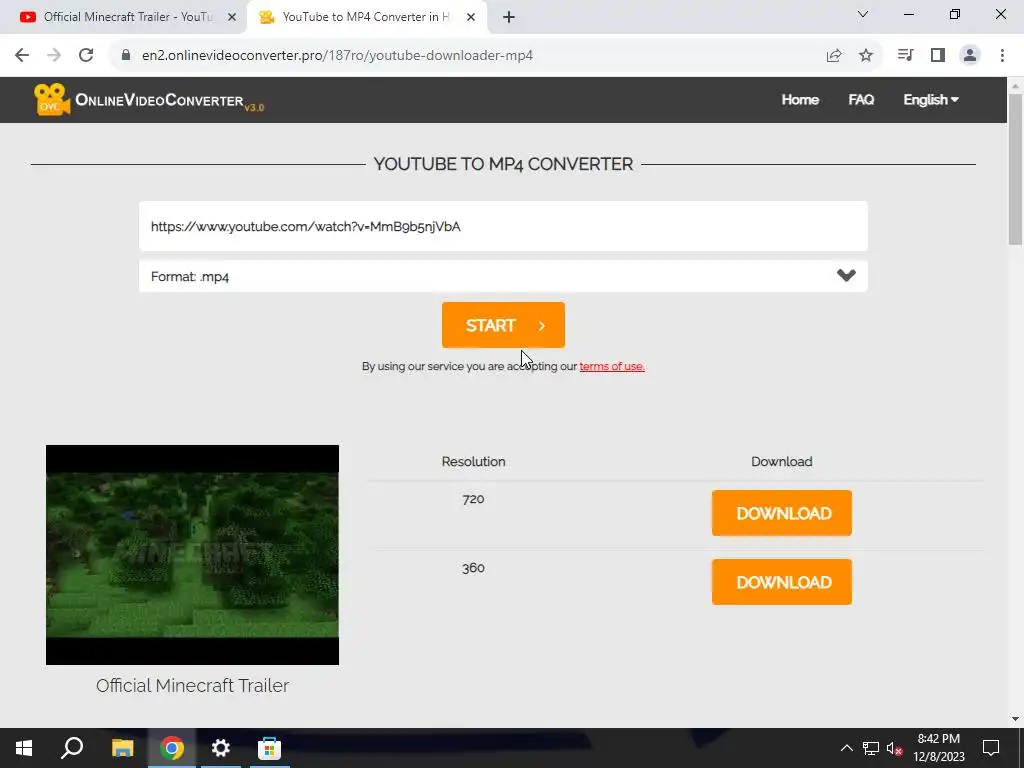Viewport: 1024px width, 768px height.
Task: Click the orange START button
Action: click(504, 325)
